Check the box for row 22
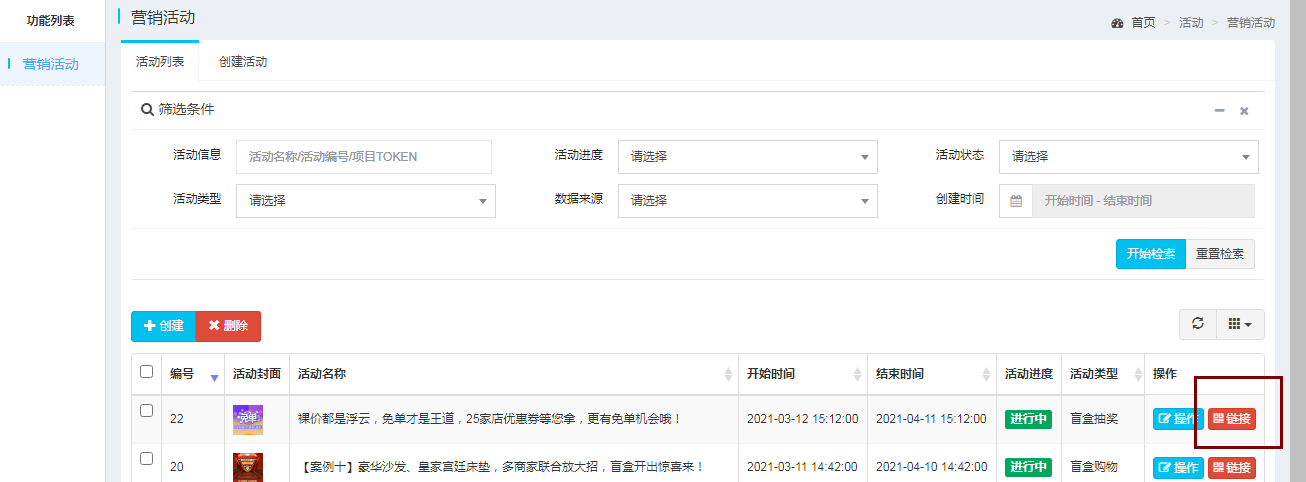The width and height of the screenshot is (1306, 482). pyautogui.click(x=147, y=410)
